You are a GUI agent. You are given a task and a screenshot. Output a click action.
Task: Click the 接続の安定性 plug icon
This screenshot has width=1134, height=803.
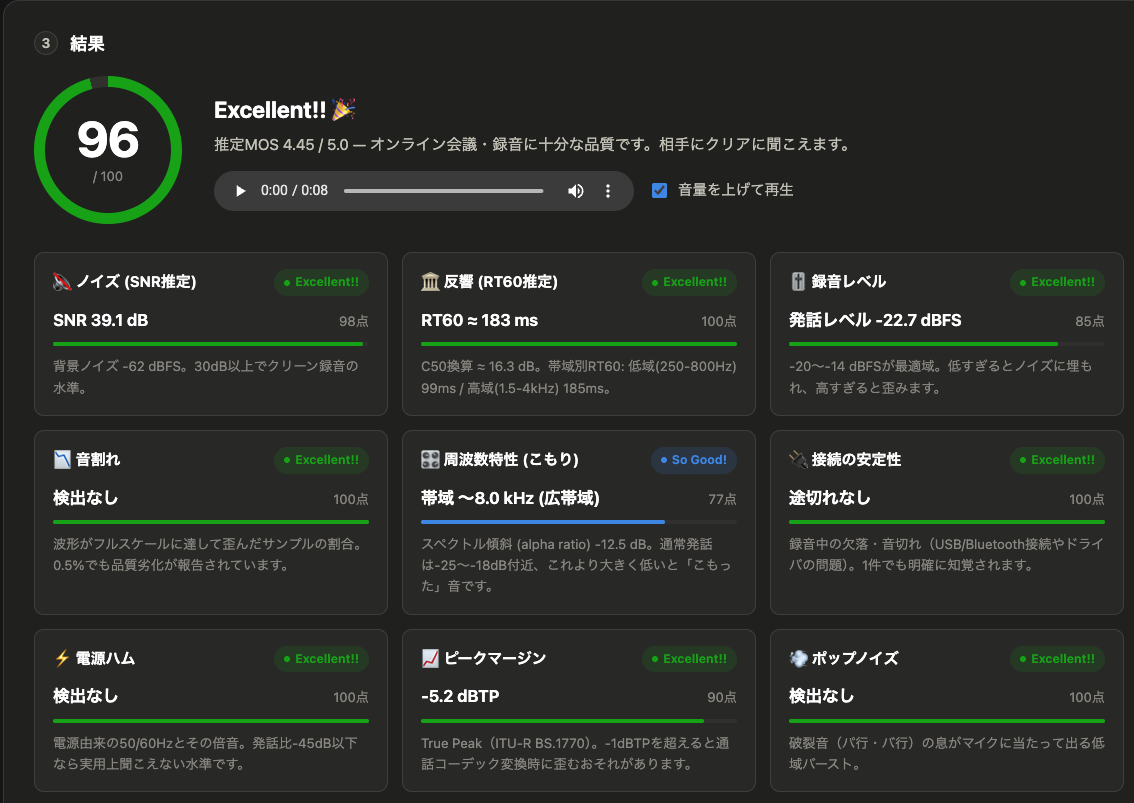[x=798, y=459]
